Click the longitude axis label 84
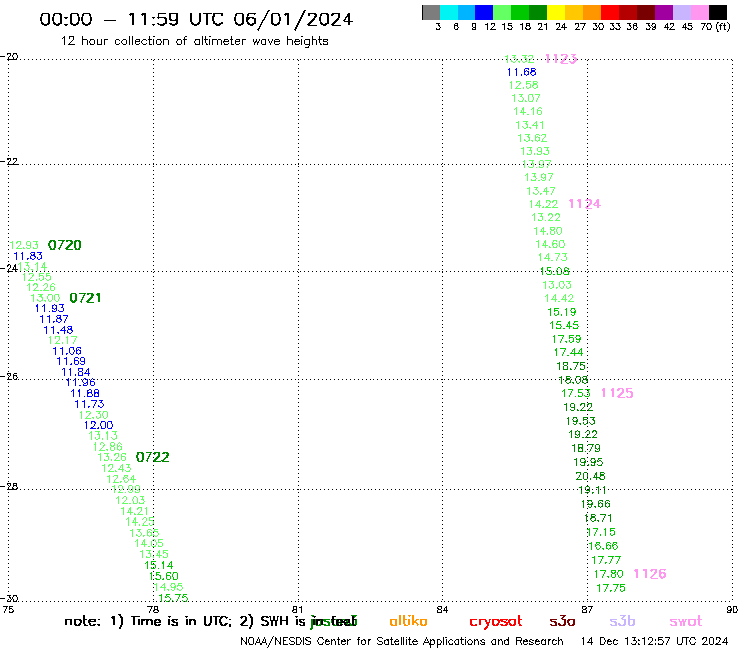This screenshot has width=740, height=650. point(442,609)
